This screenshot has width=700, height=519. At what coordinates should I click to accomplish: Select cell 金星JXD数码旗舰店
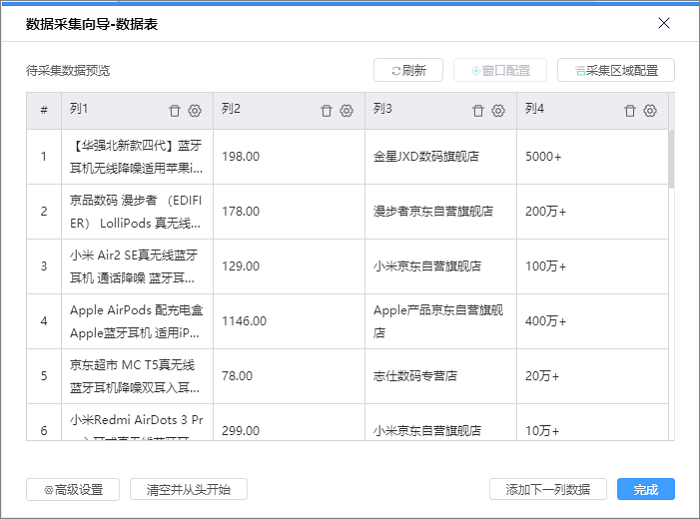[x=441, y=157]
